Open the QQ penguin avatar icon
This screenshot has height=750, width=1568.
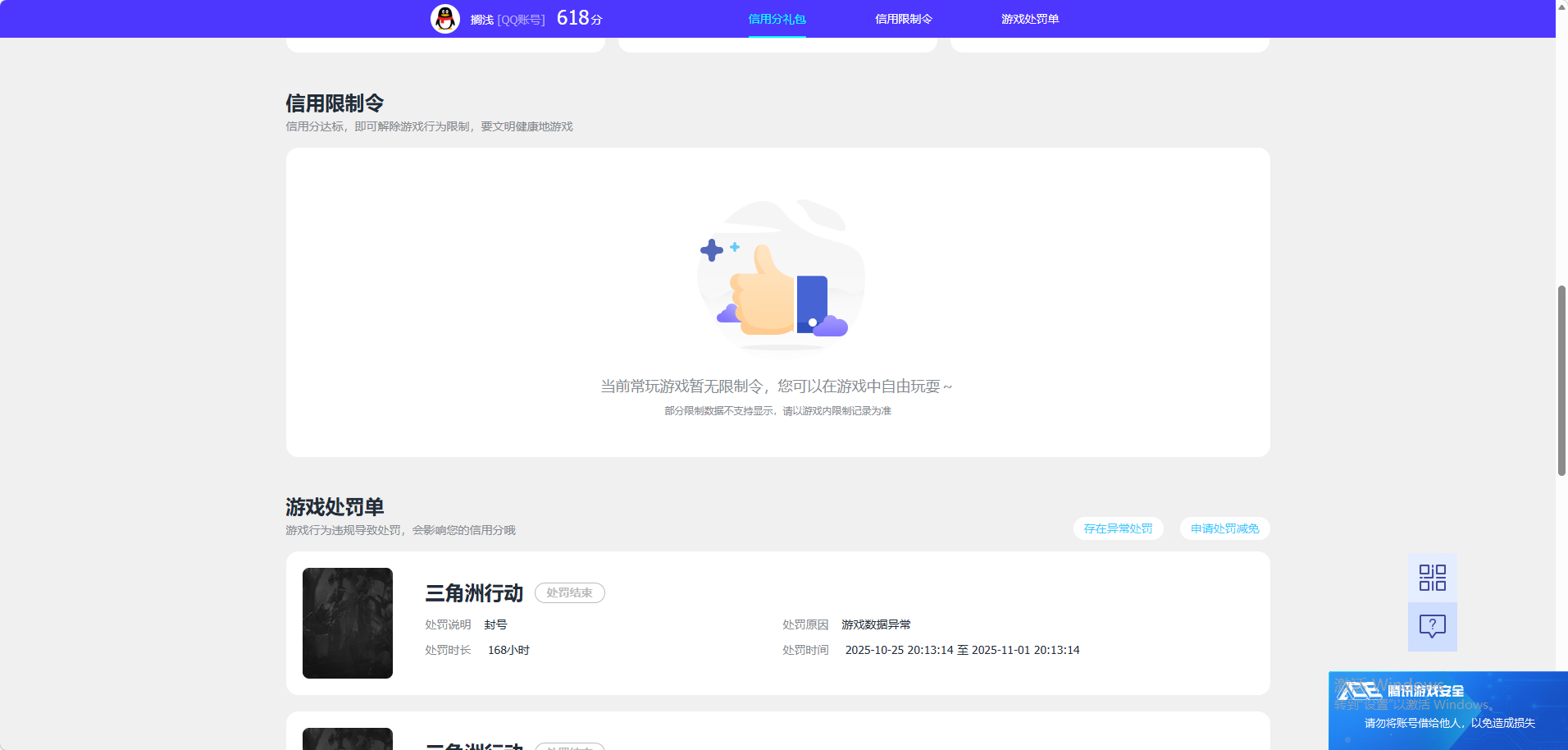click(x=445, y=18)
